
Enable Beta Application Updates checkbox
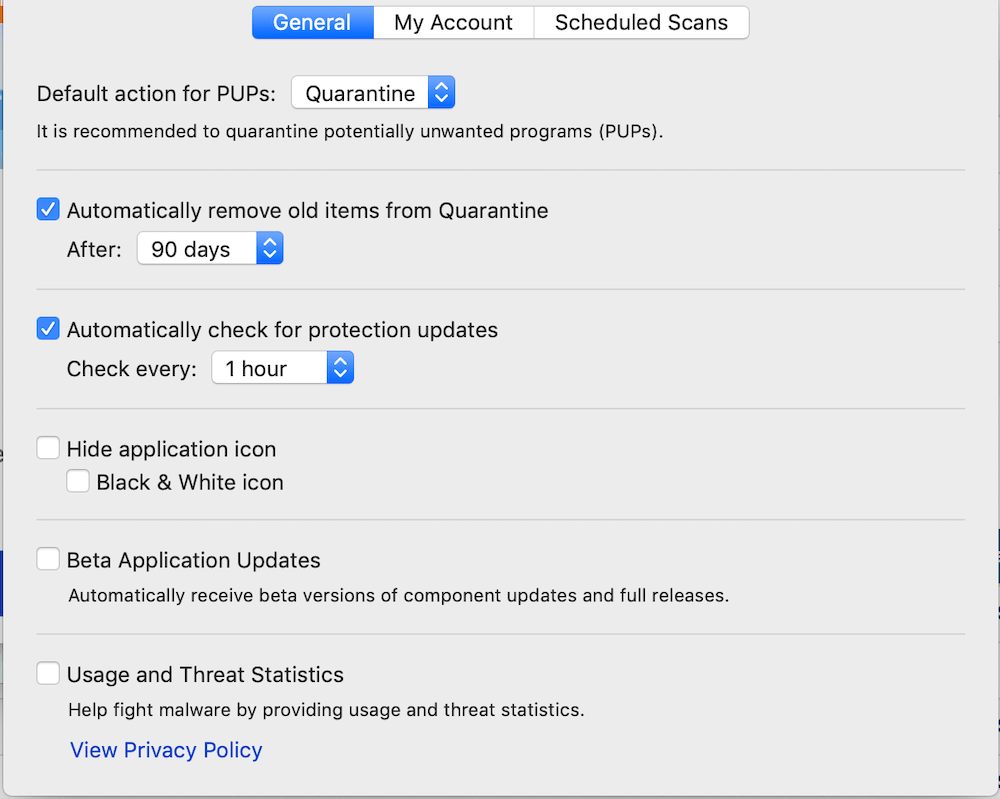coord(48,559)
